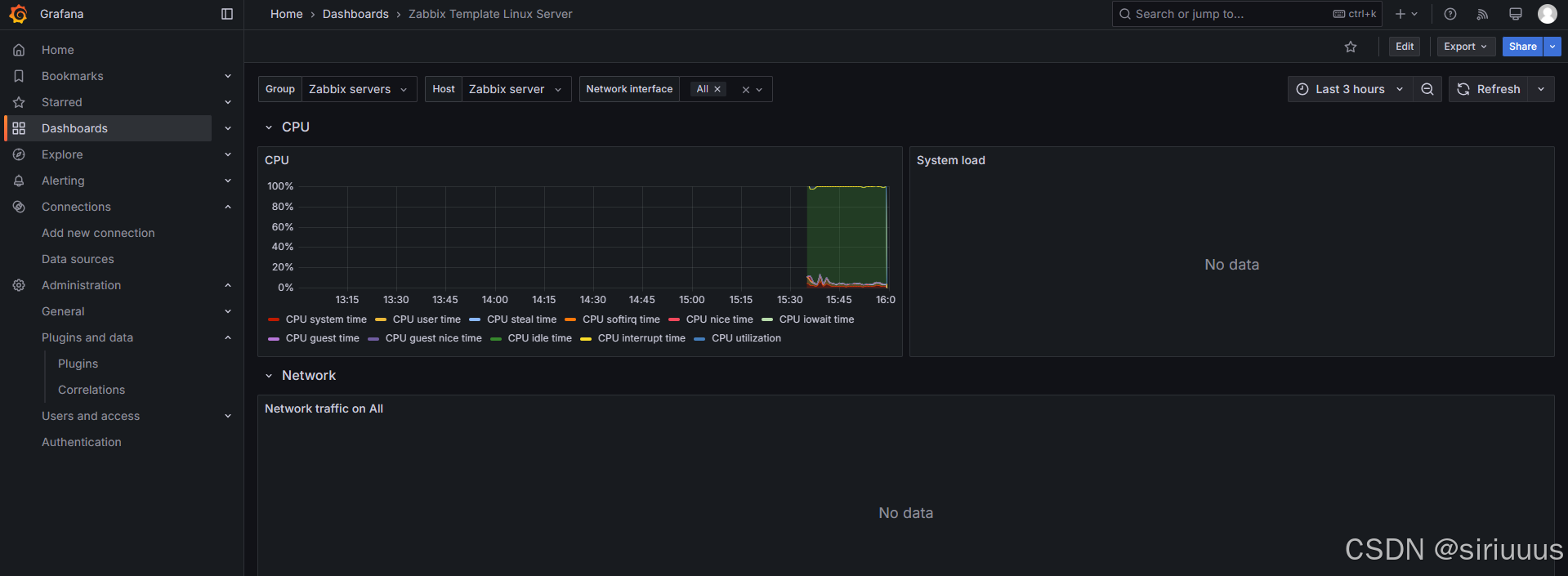Collapse the Connections sidebar section
Screen dimensions: 1568x576
click(228, 207)
